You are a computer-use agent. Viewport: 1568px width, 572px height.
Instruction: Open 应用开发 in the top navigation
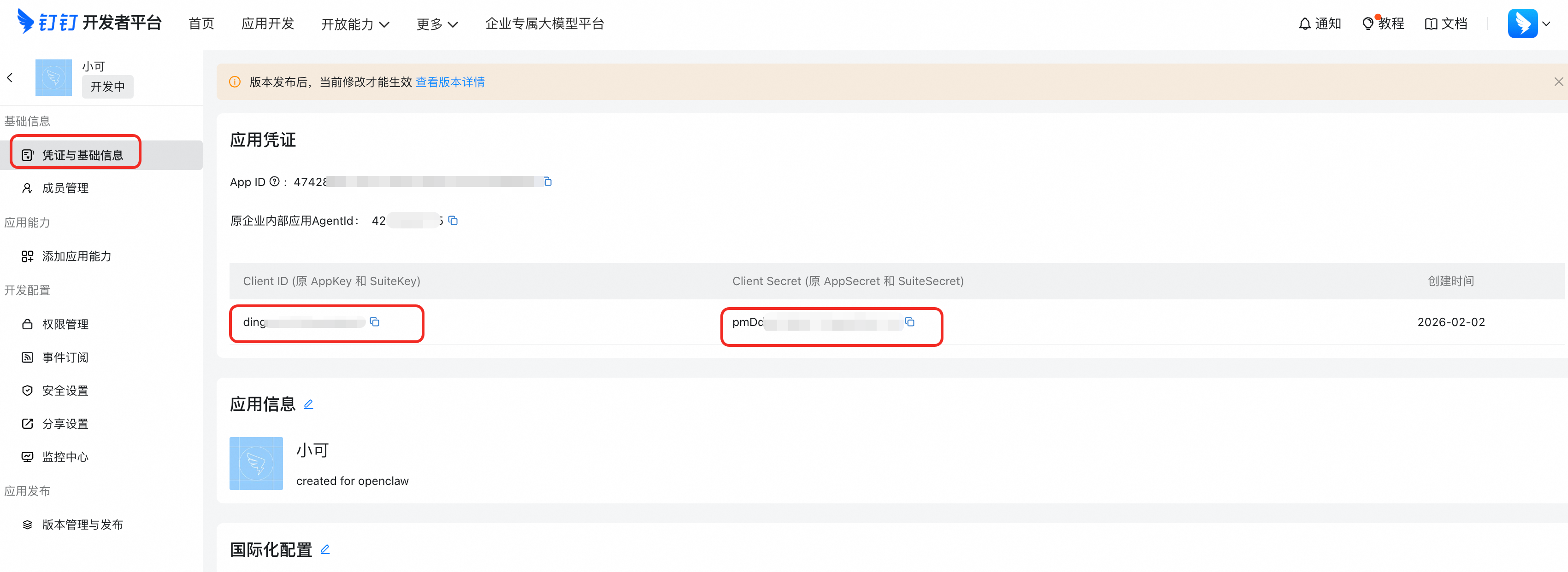[267, 24]
